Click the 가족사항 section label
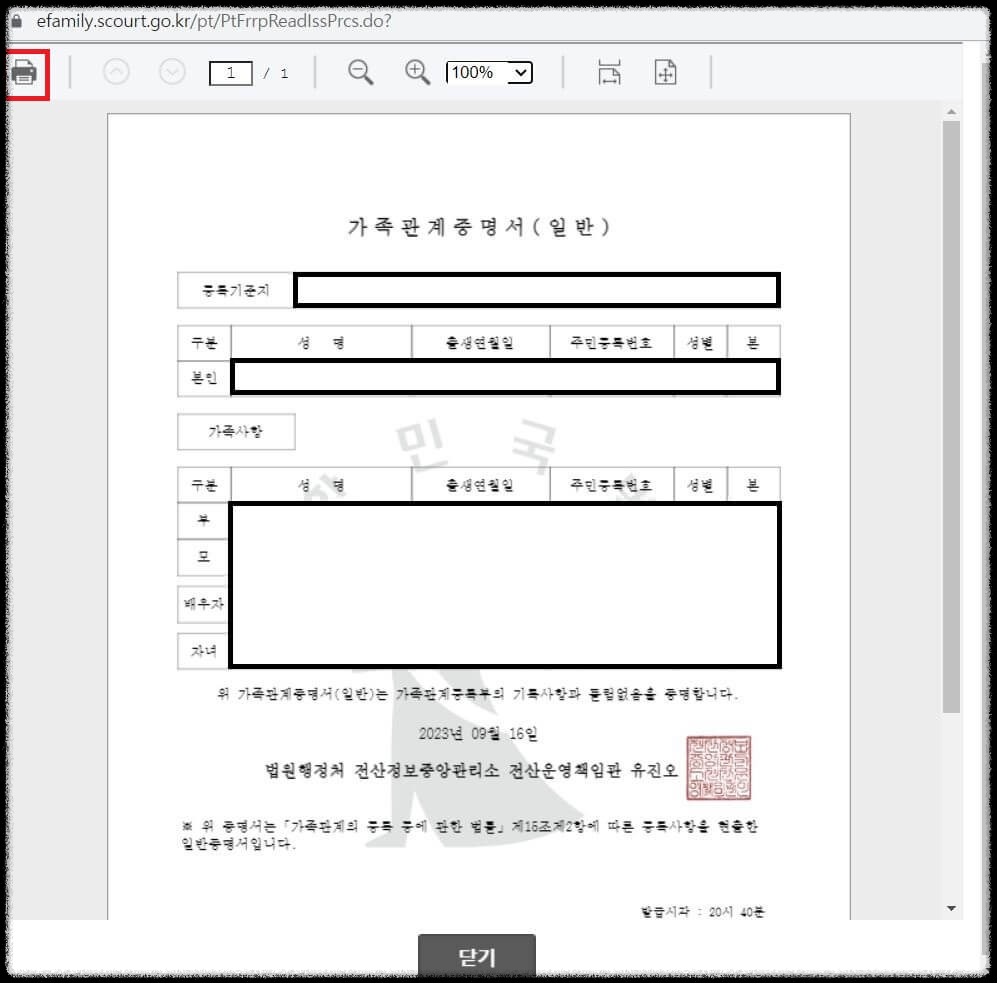997x983 pixels. tap(235, 431)
